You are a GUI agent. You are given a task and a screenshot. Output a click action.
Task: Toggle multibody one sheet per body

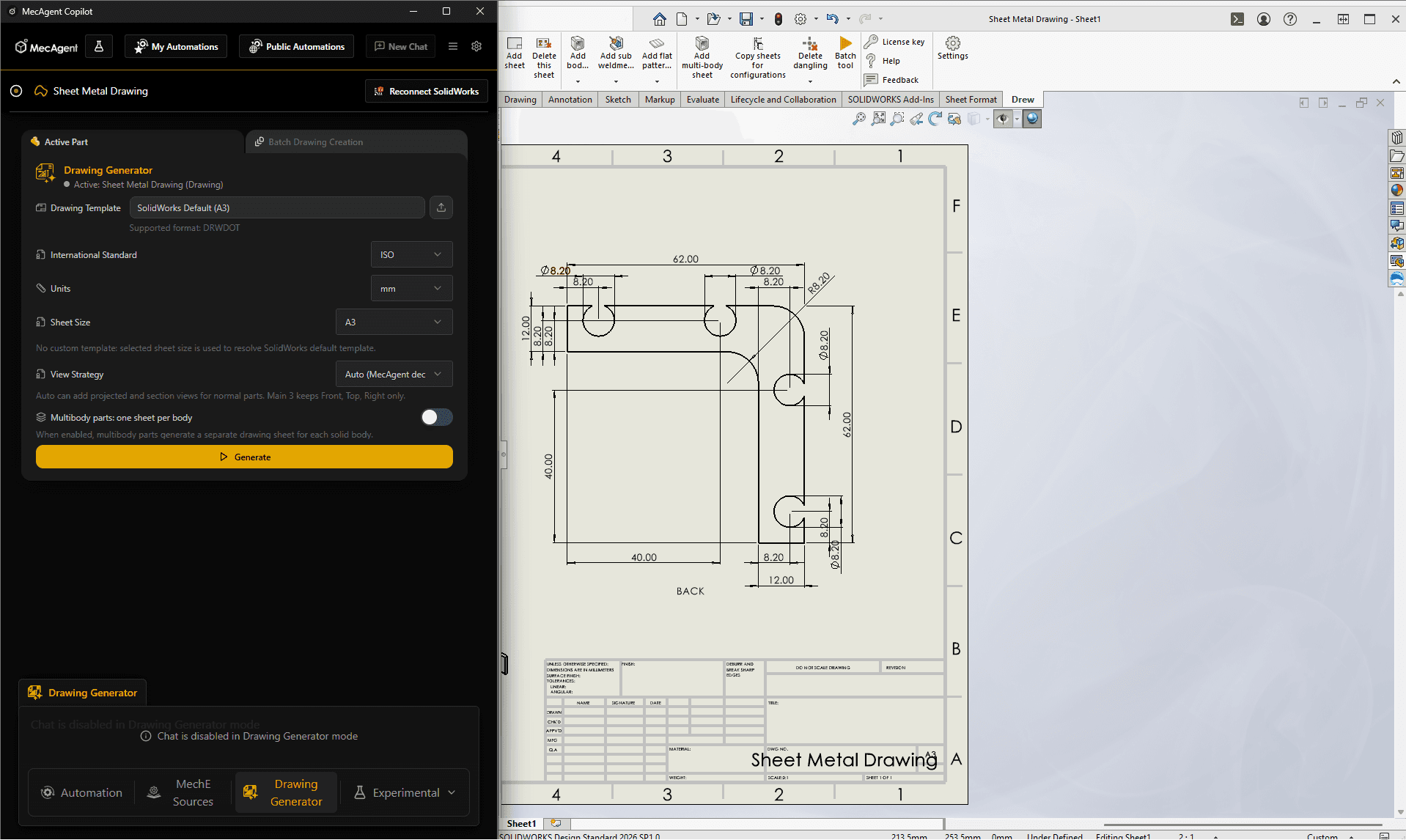[x=436, y=418]
